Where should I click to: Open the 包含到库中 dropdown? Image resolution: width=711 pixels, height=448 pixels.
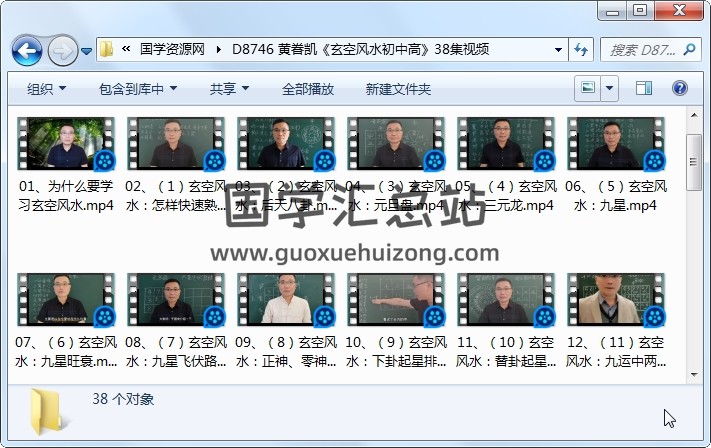click(138, 89)
